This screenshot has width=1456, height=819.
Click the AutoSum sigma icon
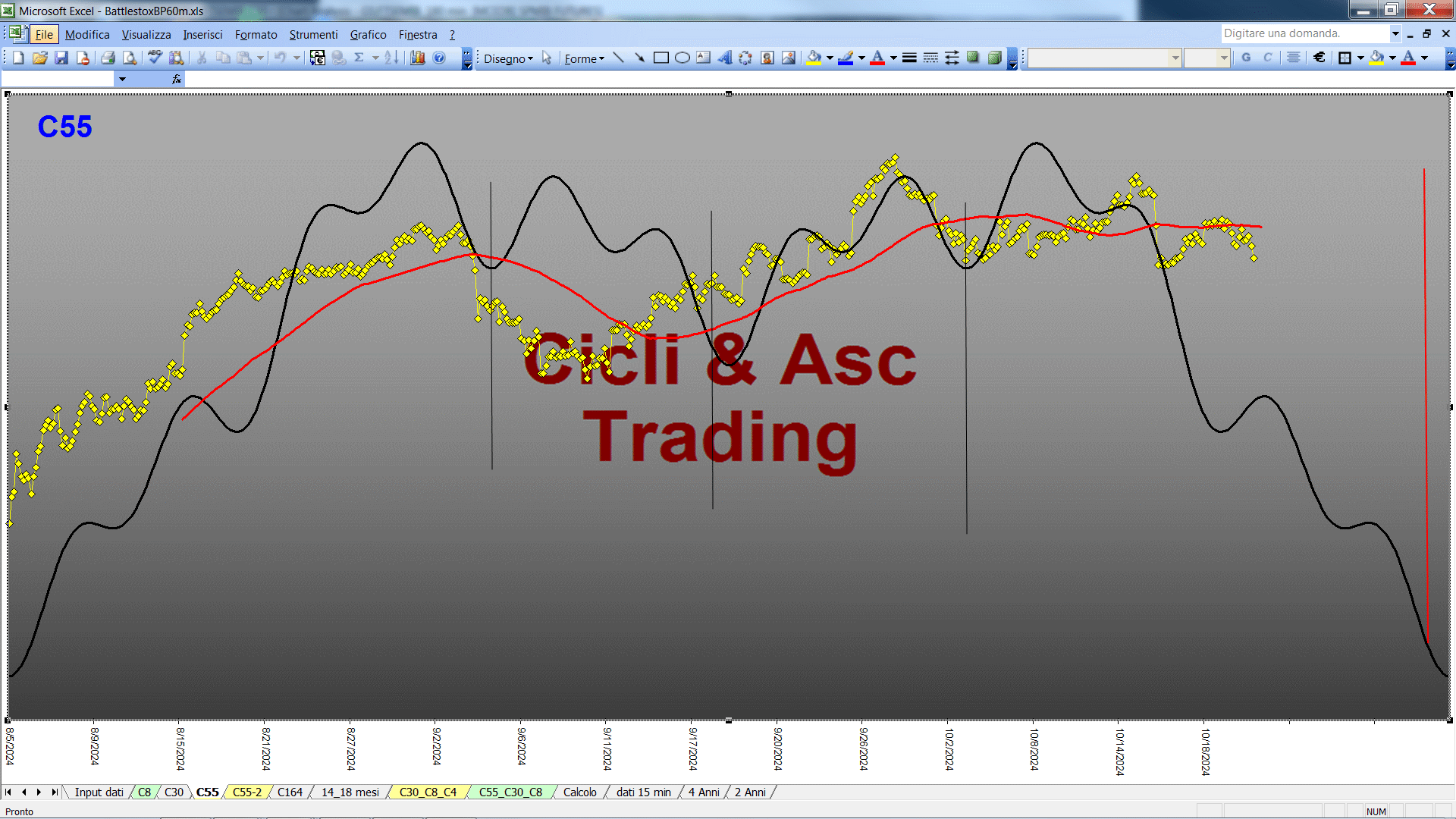359,58
